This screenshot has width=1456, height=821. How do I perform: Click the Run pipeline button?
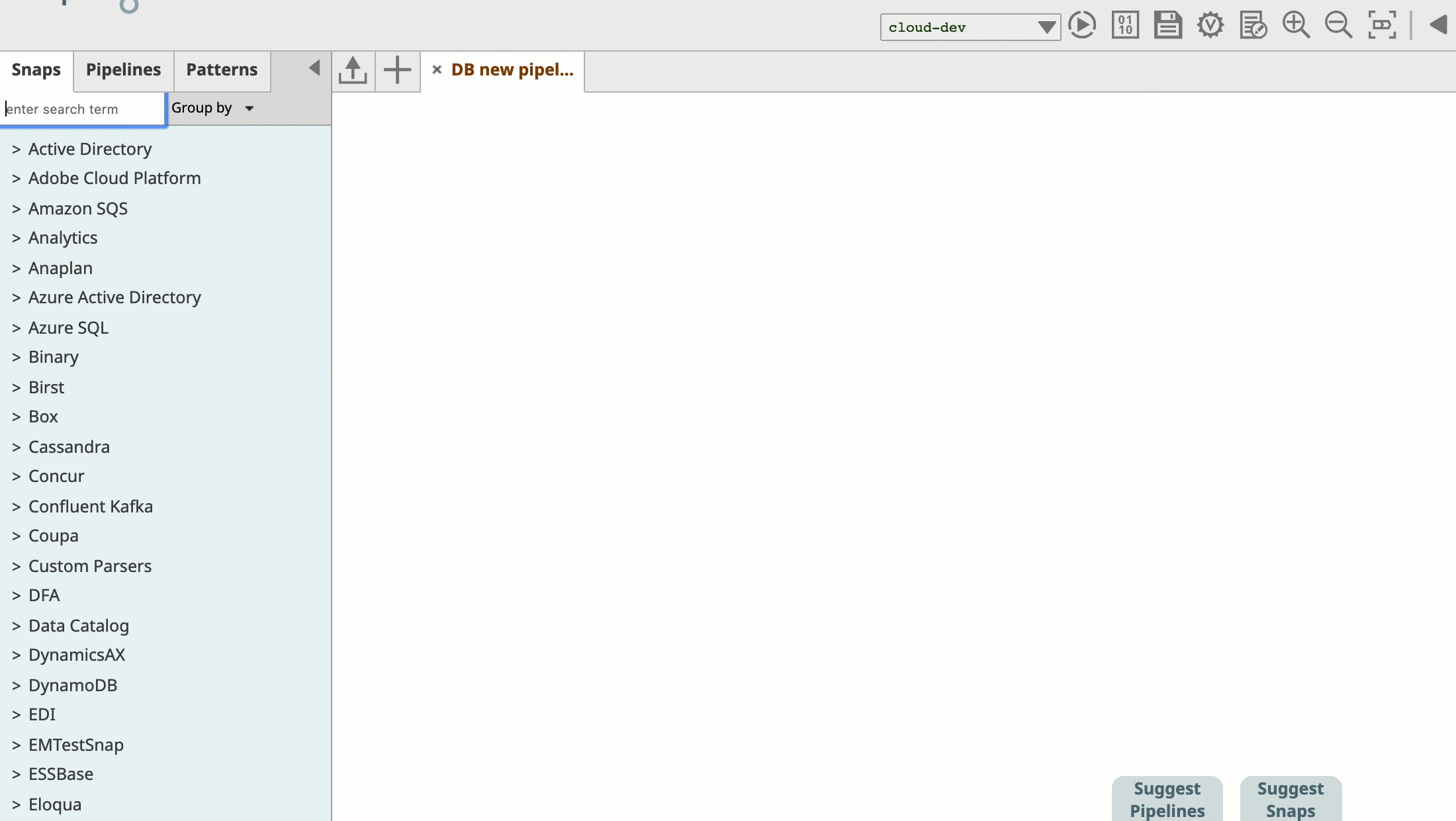click(x=1081, y=27)
